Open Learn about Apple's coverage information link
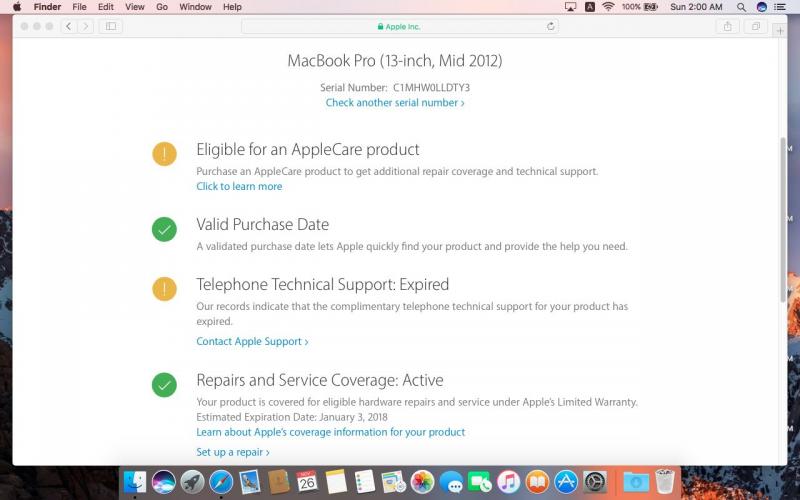 [331, 432]
